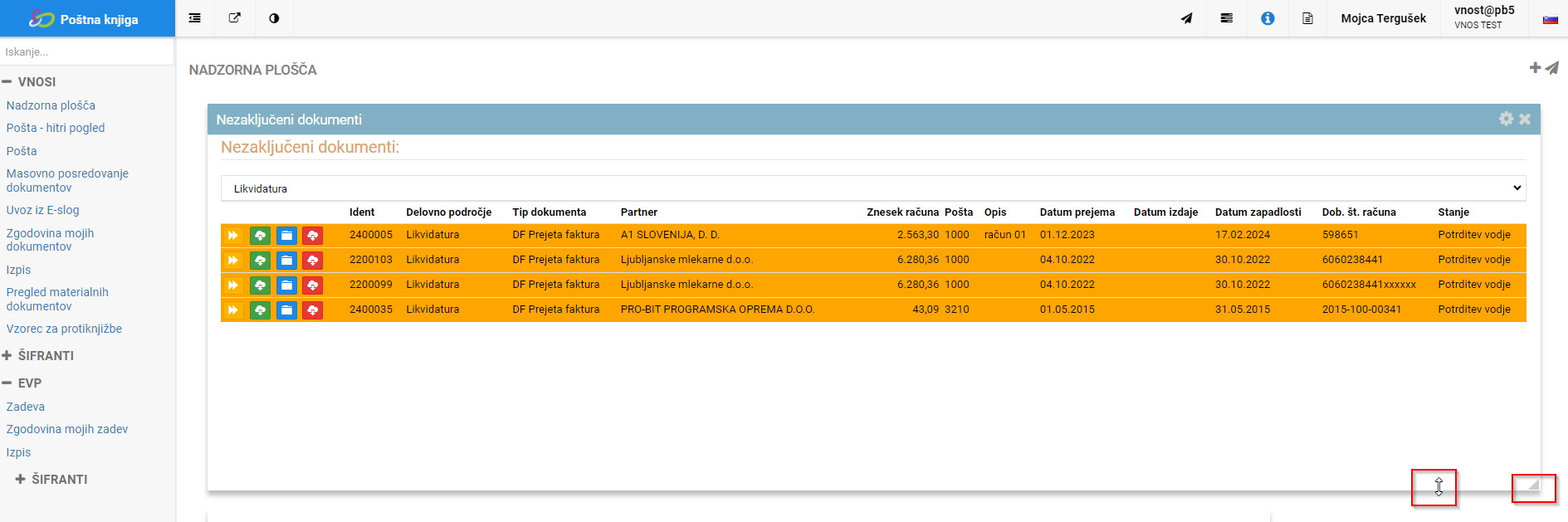Click invoice number 2015-100-00341
Image resolution: width=1568 pixels, height=522 pixels.
[1361, 310]
